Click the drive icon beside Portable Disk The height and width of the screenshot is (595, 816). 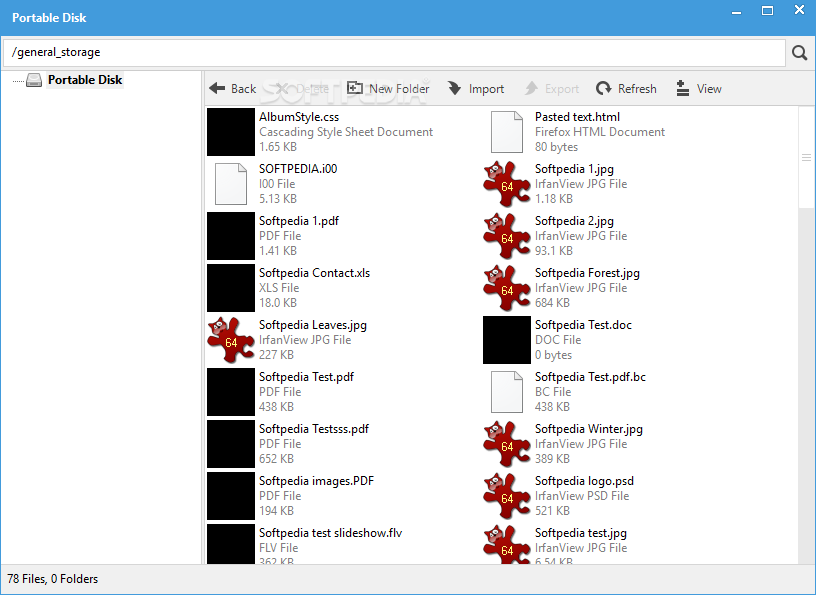tap(34, 80)
